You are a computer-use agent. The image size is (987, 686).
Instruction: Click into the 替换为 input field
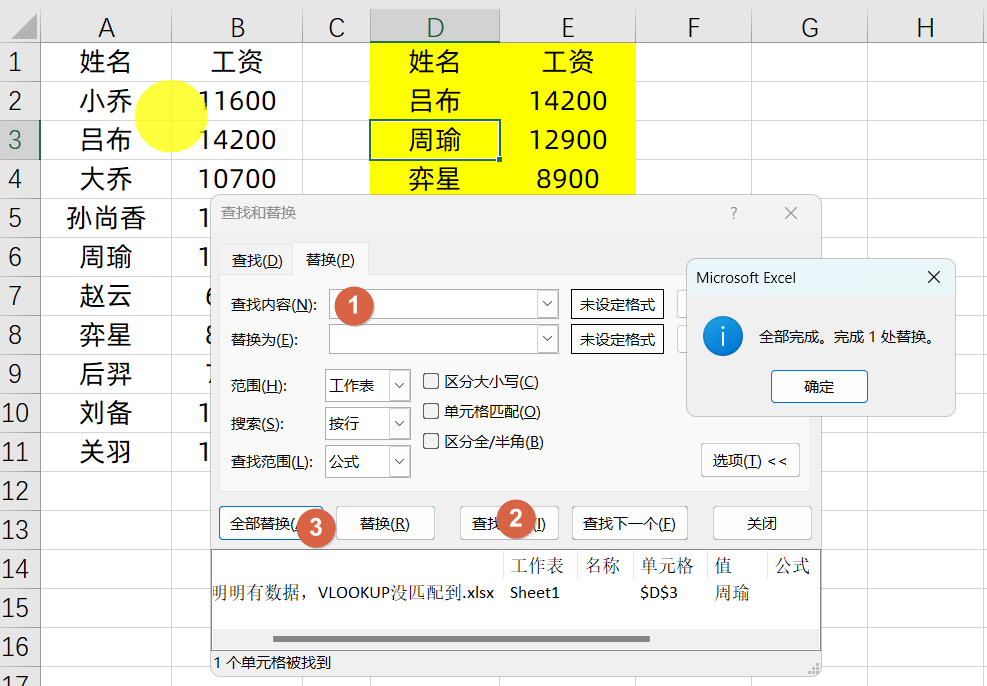433,339
